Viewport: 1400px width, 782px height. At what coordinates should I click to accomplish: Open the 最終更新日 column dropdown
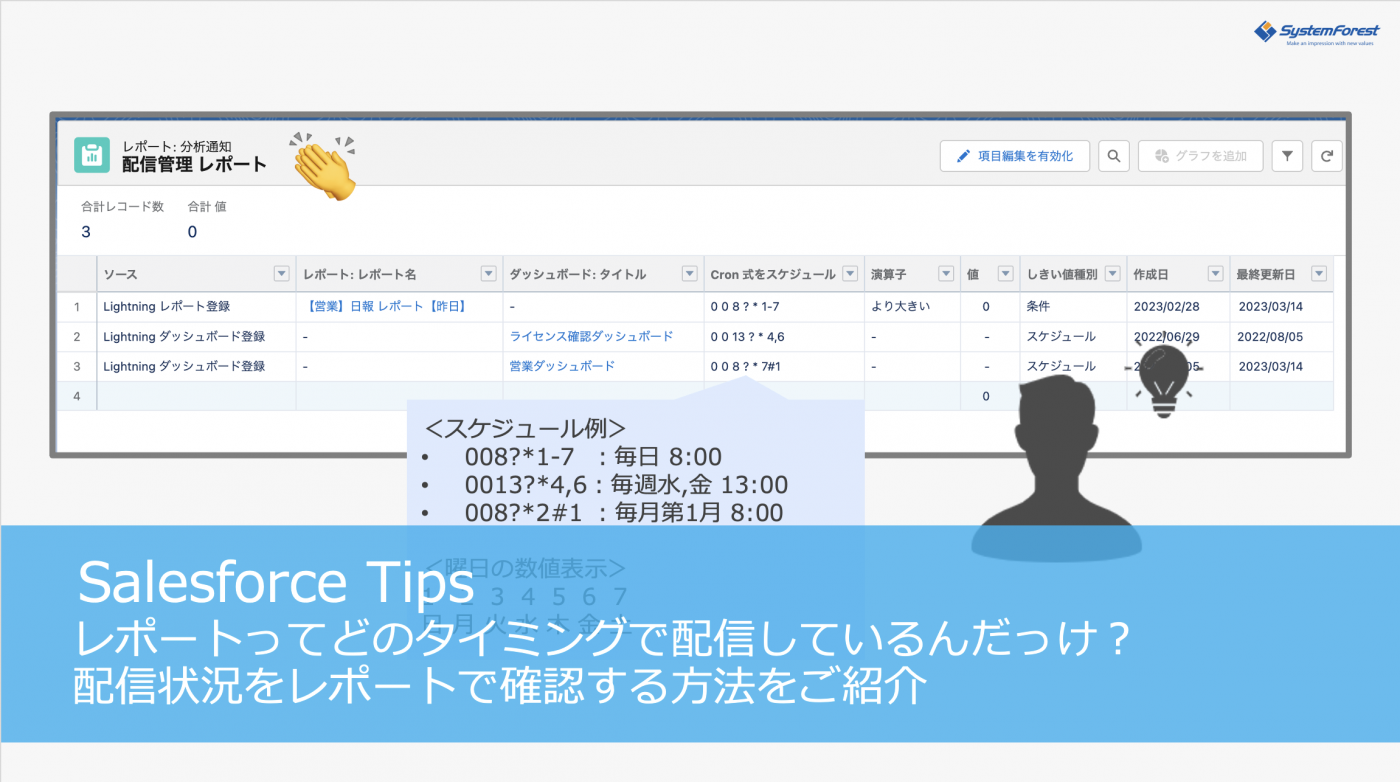tap(1319, 274)
